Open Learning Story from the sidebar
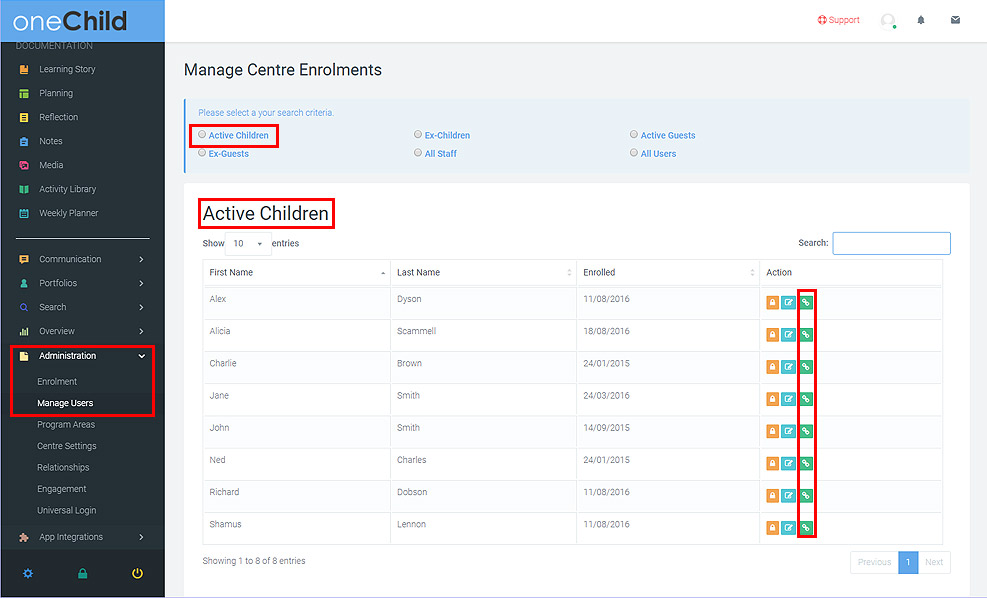This screenshot has width=987, height=598. point(67,69)
